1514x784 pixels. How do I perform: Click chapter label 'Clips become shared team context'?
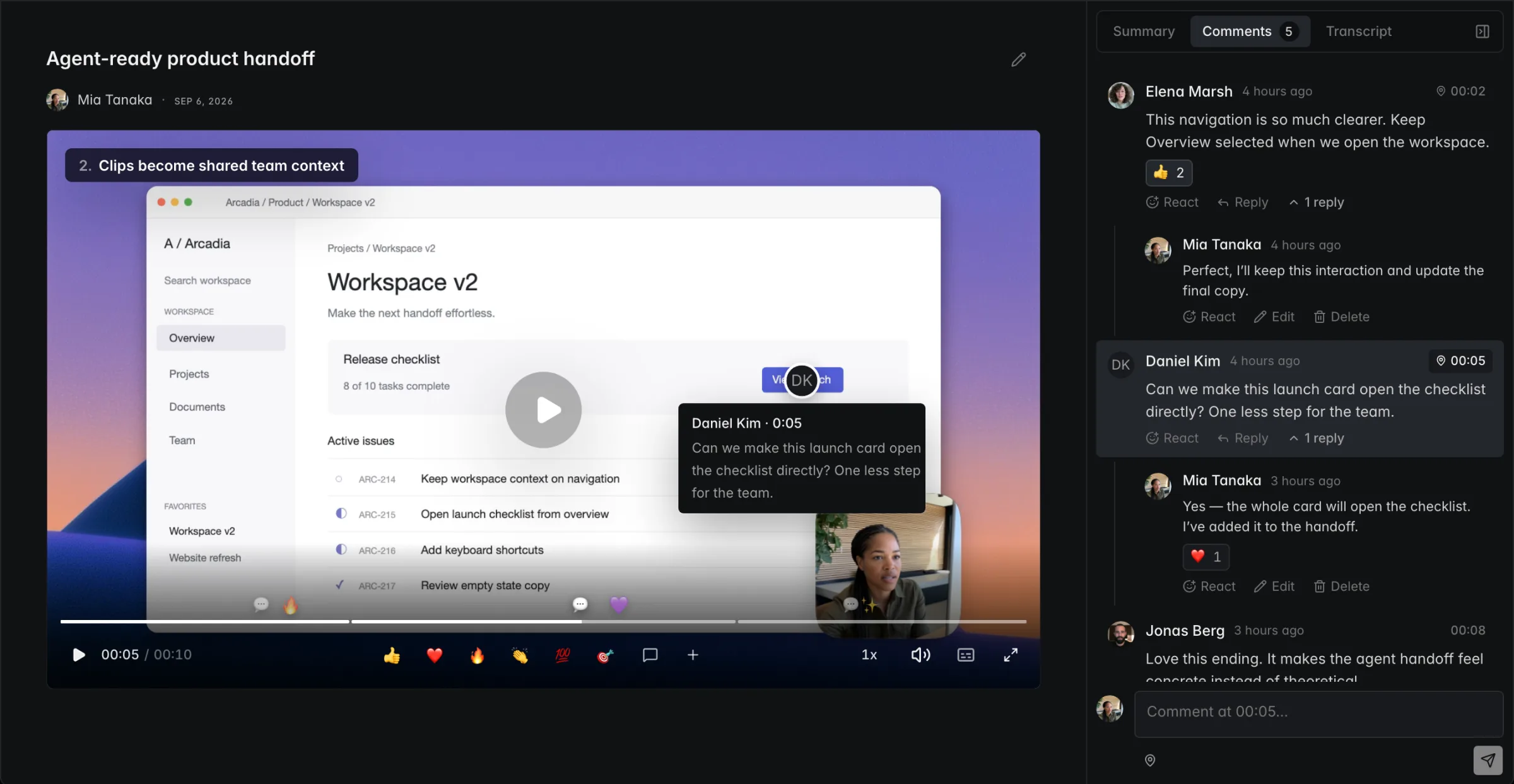tap(211, 165)
